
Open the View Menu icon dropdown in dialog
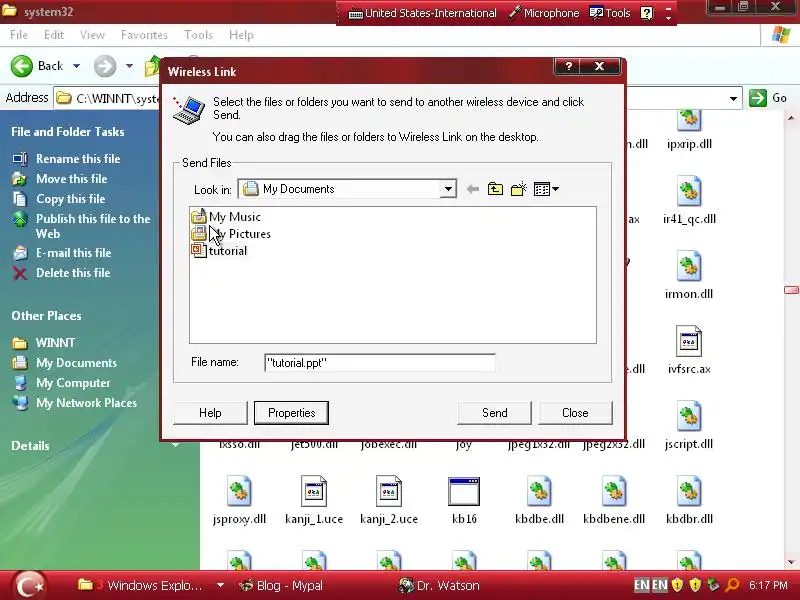546,189
